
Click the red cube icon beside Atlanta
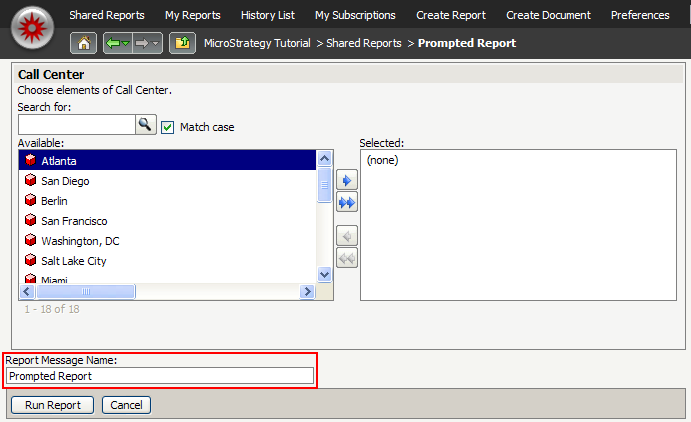[30, 160]
